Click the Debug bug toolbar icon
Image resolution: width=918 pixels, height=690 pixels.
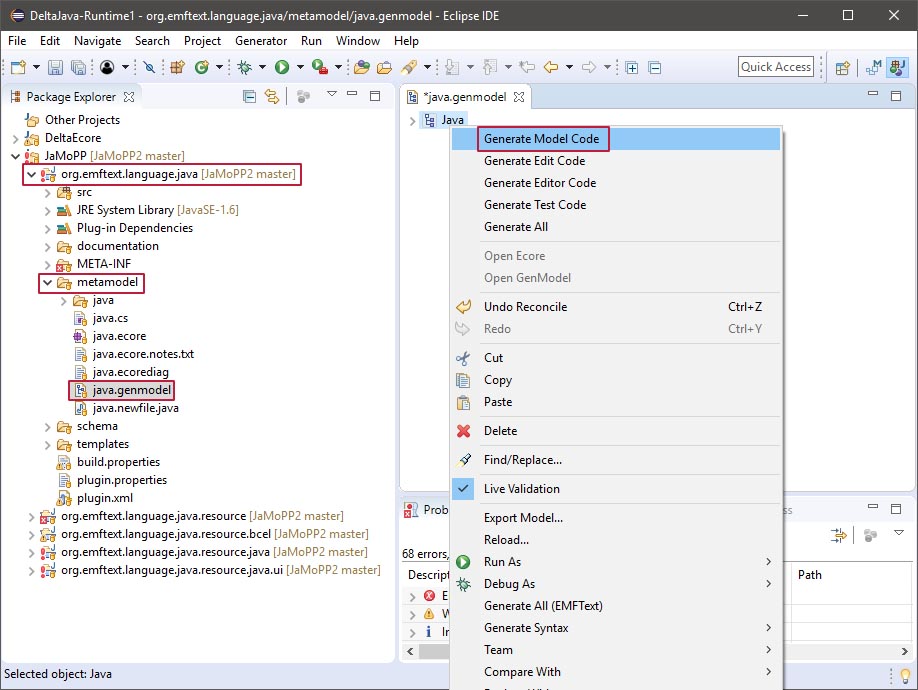[244, 67]
